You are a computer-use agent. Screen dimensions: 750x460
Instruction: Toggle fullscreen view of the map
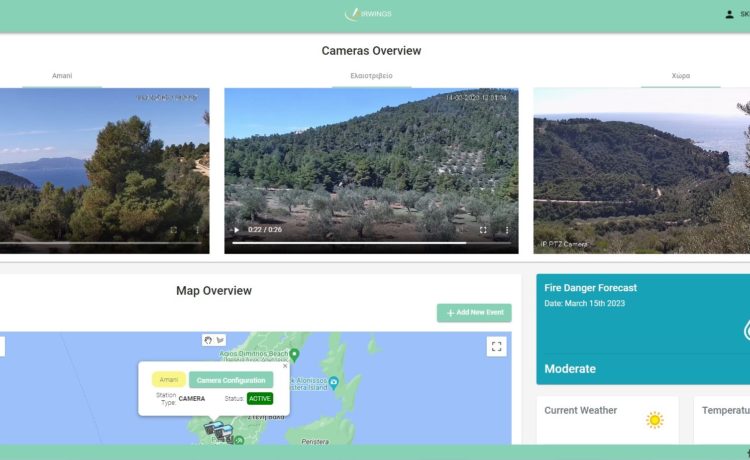[x=496, y=346]
